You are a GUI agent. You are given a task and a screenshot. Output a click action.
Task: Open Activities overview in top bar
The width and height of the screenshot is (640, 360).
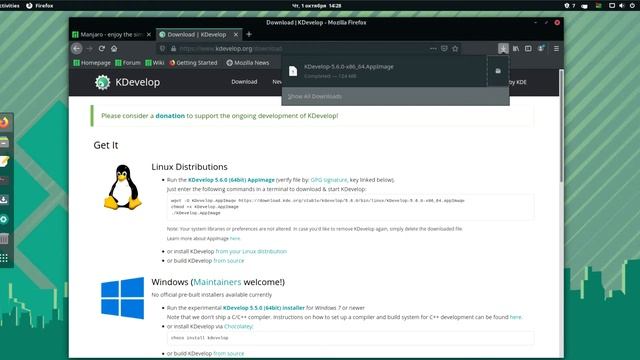click(9, 5)
